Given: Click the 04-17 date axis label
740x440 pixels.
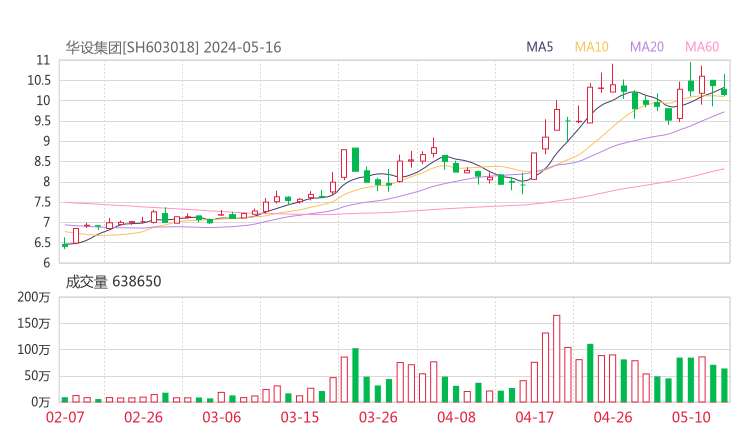Looking at the screenshot, I should click(535, 417).
